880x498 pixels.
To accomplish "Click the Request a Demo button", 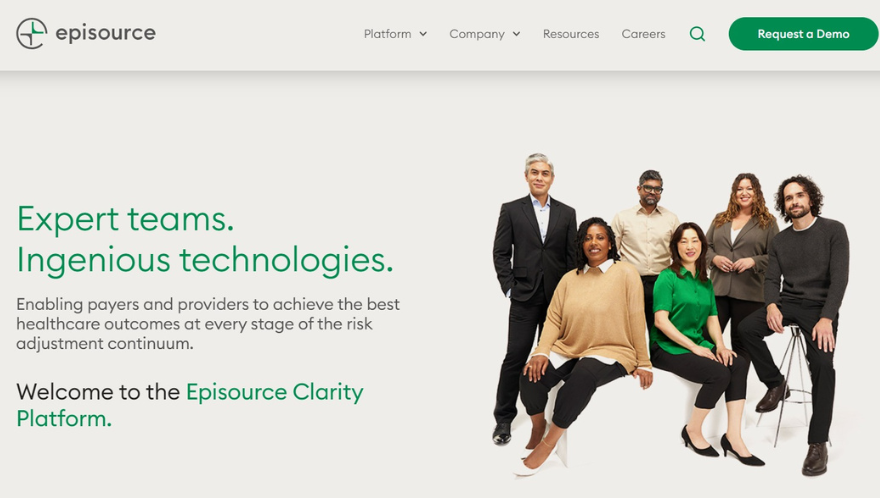I will (x=803, y=34).
